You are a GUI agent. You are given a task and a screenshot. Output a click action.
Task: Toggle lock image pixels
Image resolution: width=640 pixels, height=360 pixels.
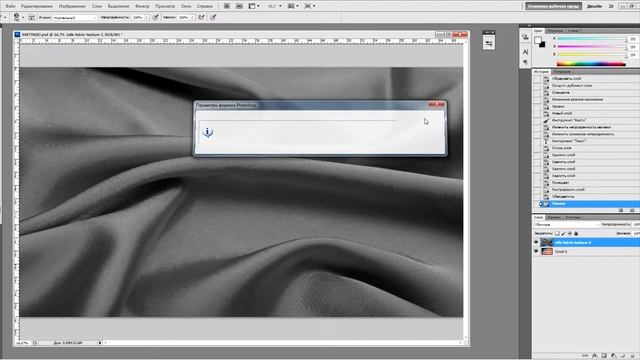[x=564, y=233]
